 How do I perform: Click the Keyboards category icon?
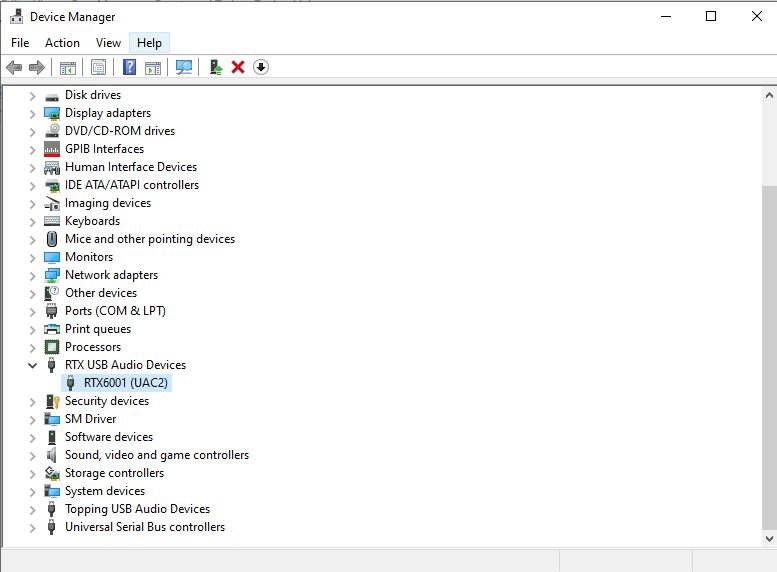point(52,221)
